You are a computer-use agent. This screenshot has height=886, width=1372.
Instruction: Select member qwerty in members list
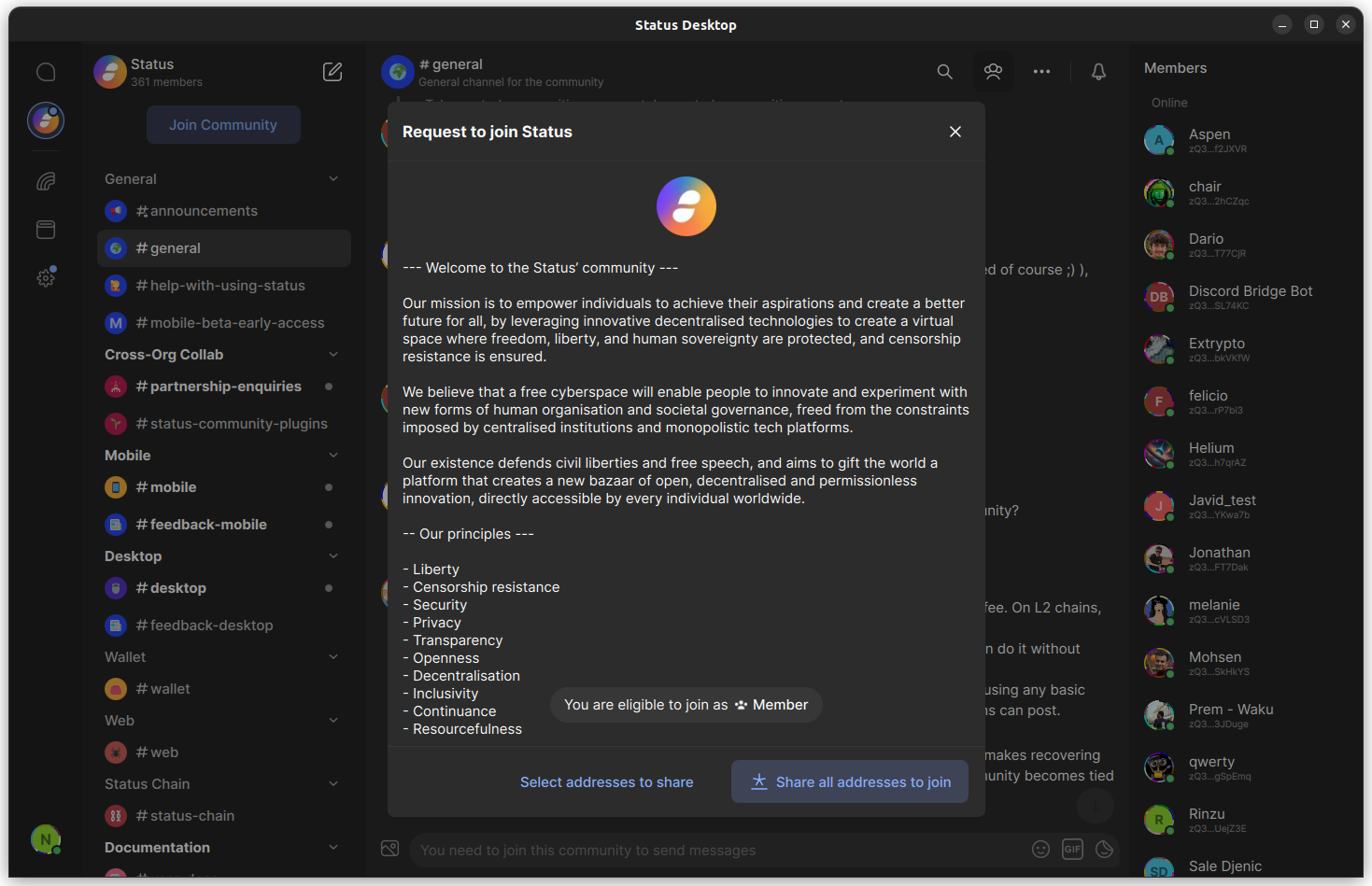pos(1246,767)
